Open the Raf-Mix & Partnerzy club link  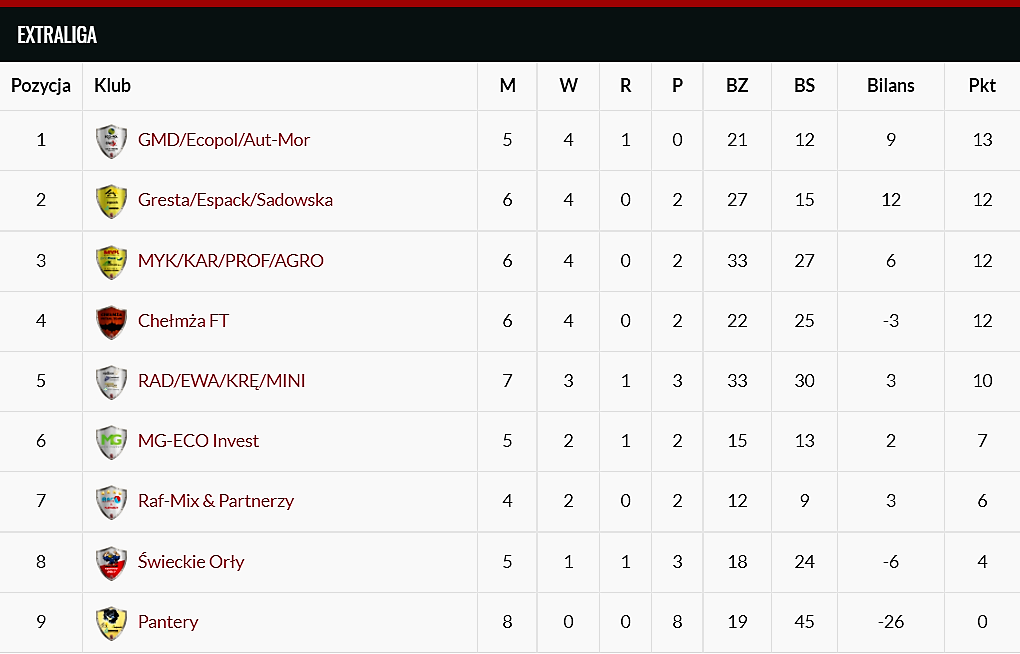pos(216,500)
